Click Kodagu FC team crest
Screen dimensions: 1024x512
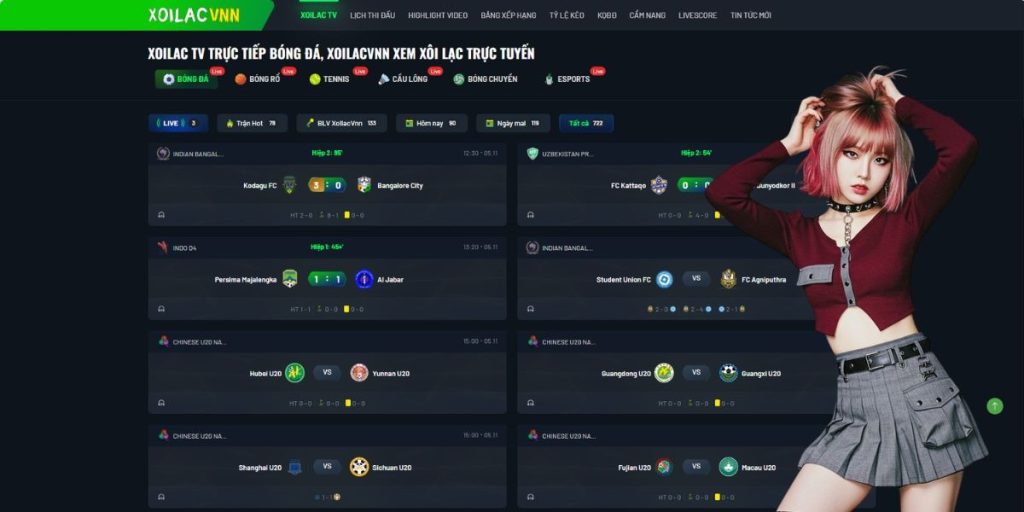(x=289, y=185)
